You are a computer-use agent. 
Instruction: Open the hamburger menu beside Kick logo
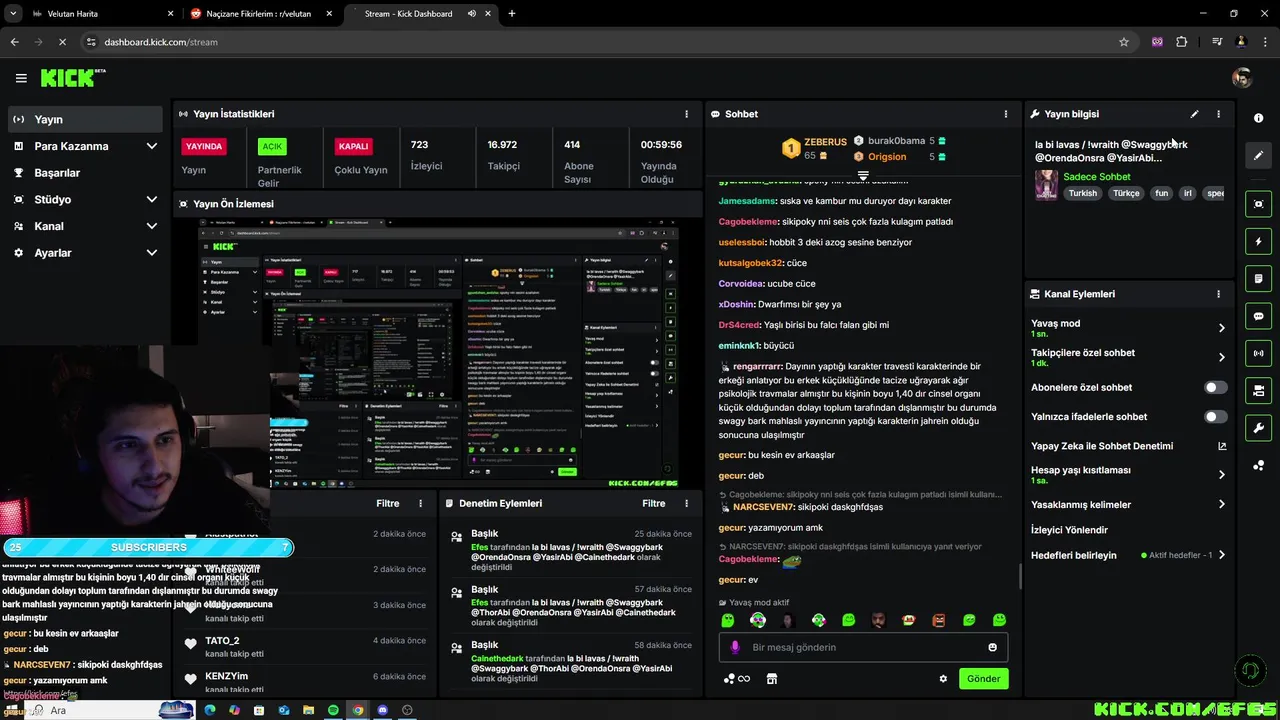[21, 78]
